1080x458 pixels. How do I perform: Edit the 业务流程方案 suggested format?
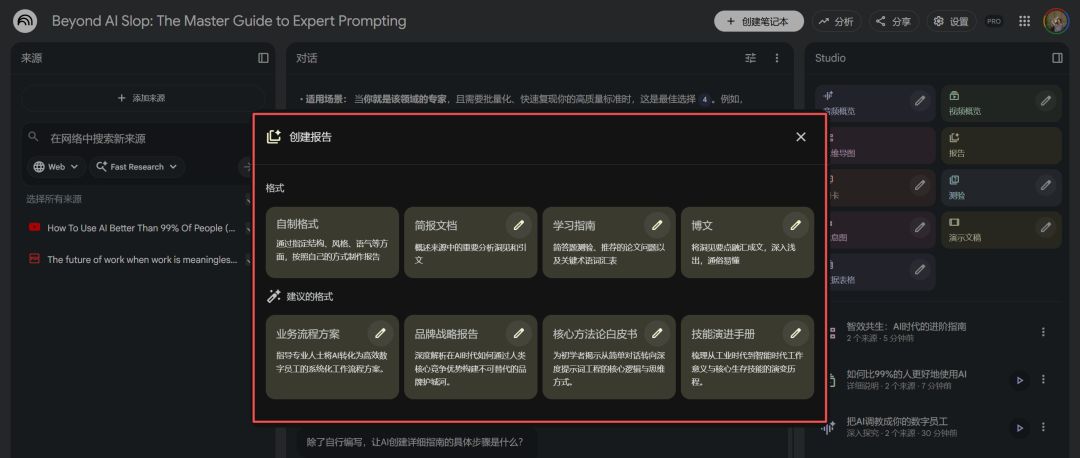pos(379,332)
